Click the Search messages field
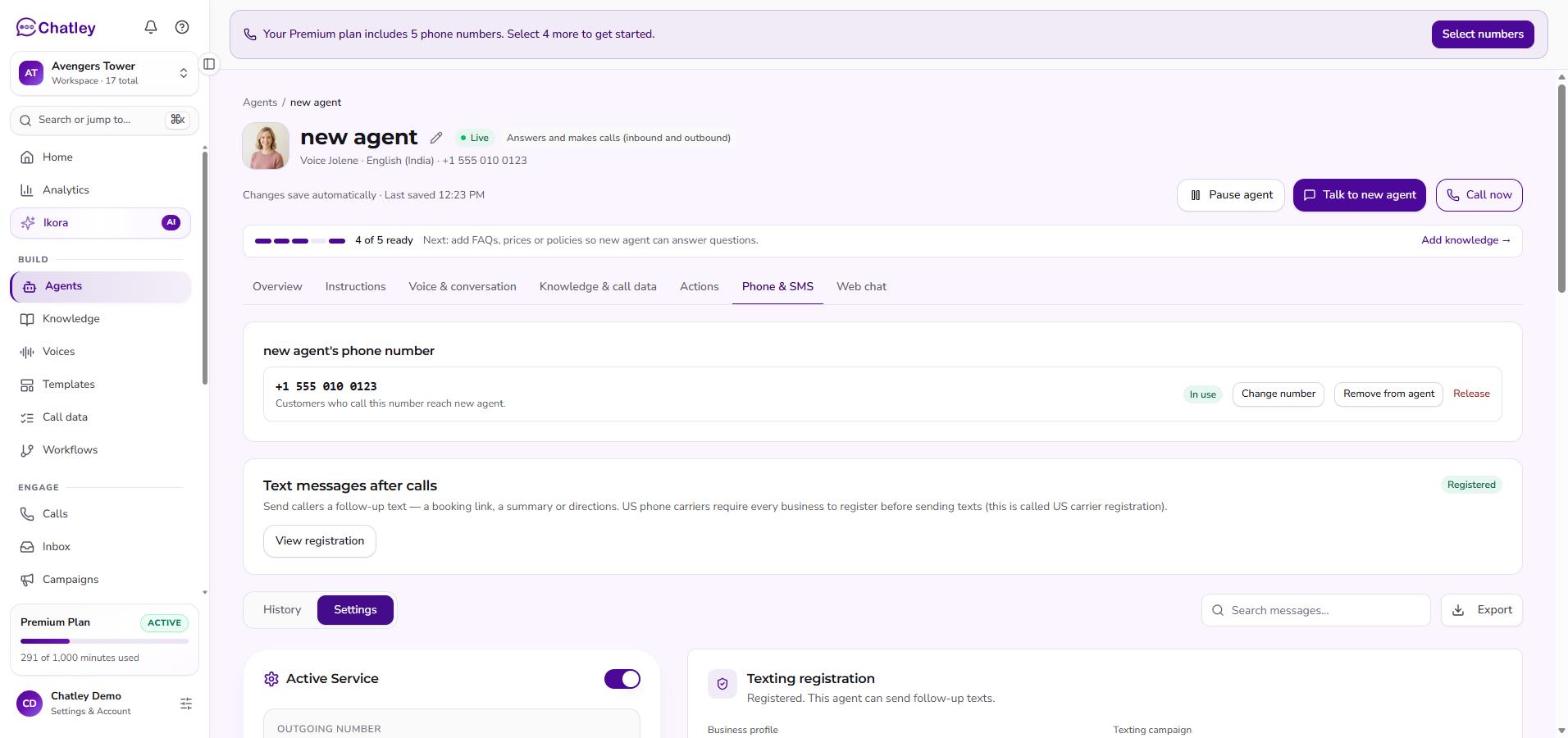Image resolution: width=1568 pixels, height=738 pixels. point(1316,610)
